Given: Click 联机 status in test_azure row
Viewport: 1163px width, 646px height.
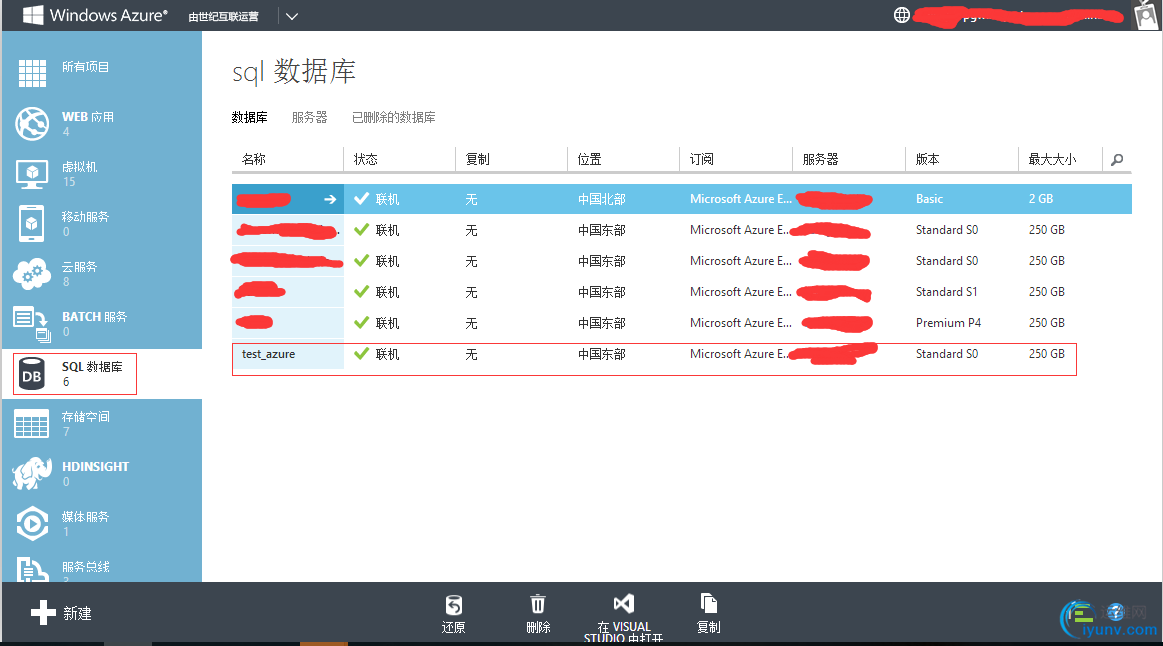Looking at the screenshot, I should (387, 355).
